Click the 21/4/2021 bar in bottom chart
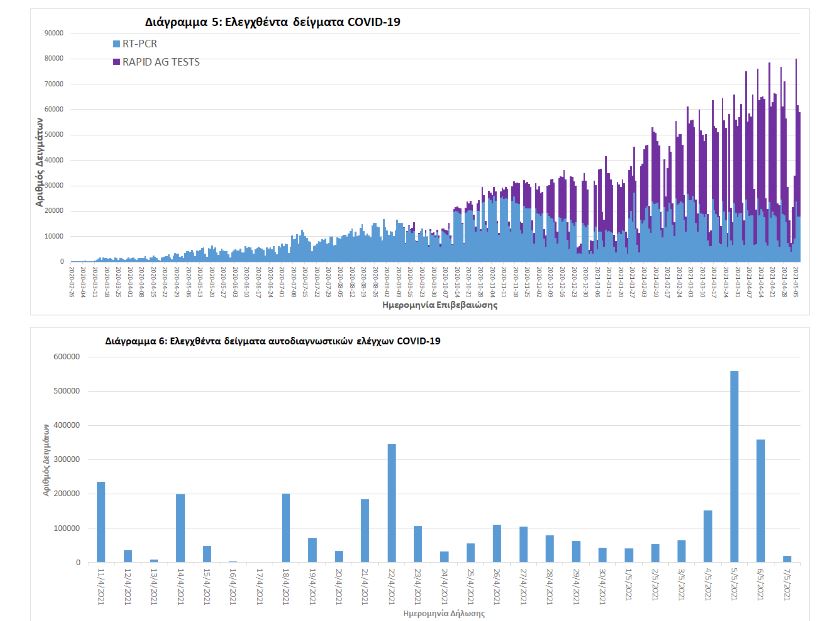Viewport: 827px width, 621px height. 365,530
